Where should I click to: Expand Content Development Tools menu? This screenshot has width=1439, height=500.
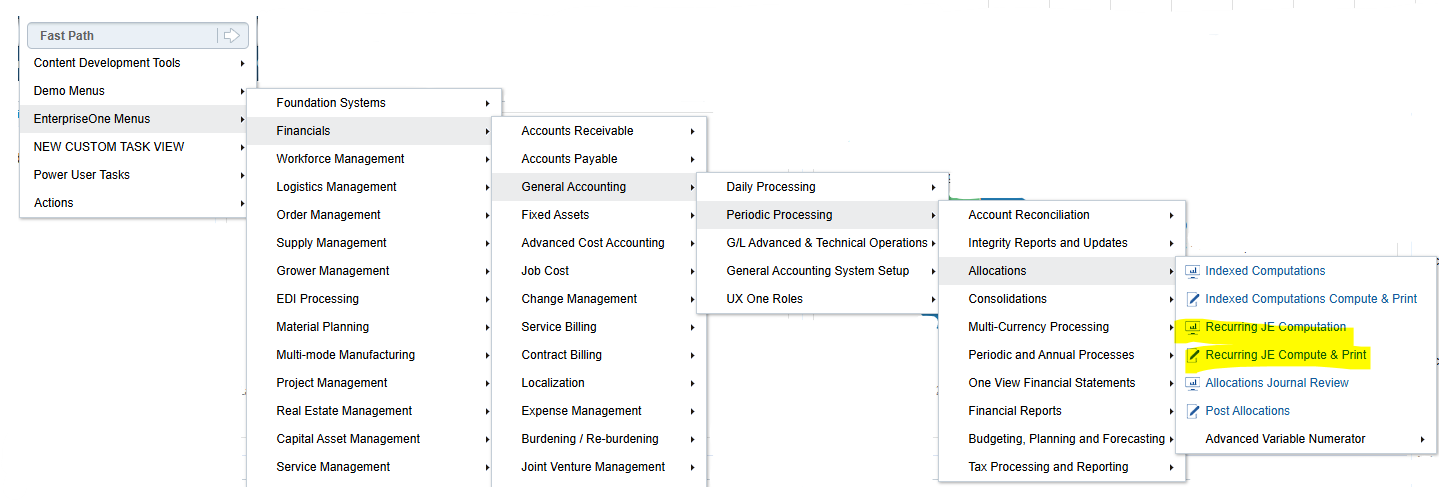(134, 63)
